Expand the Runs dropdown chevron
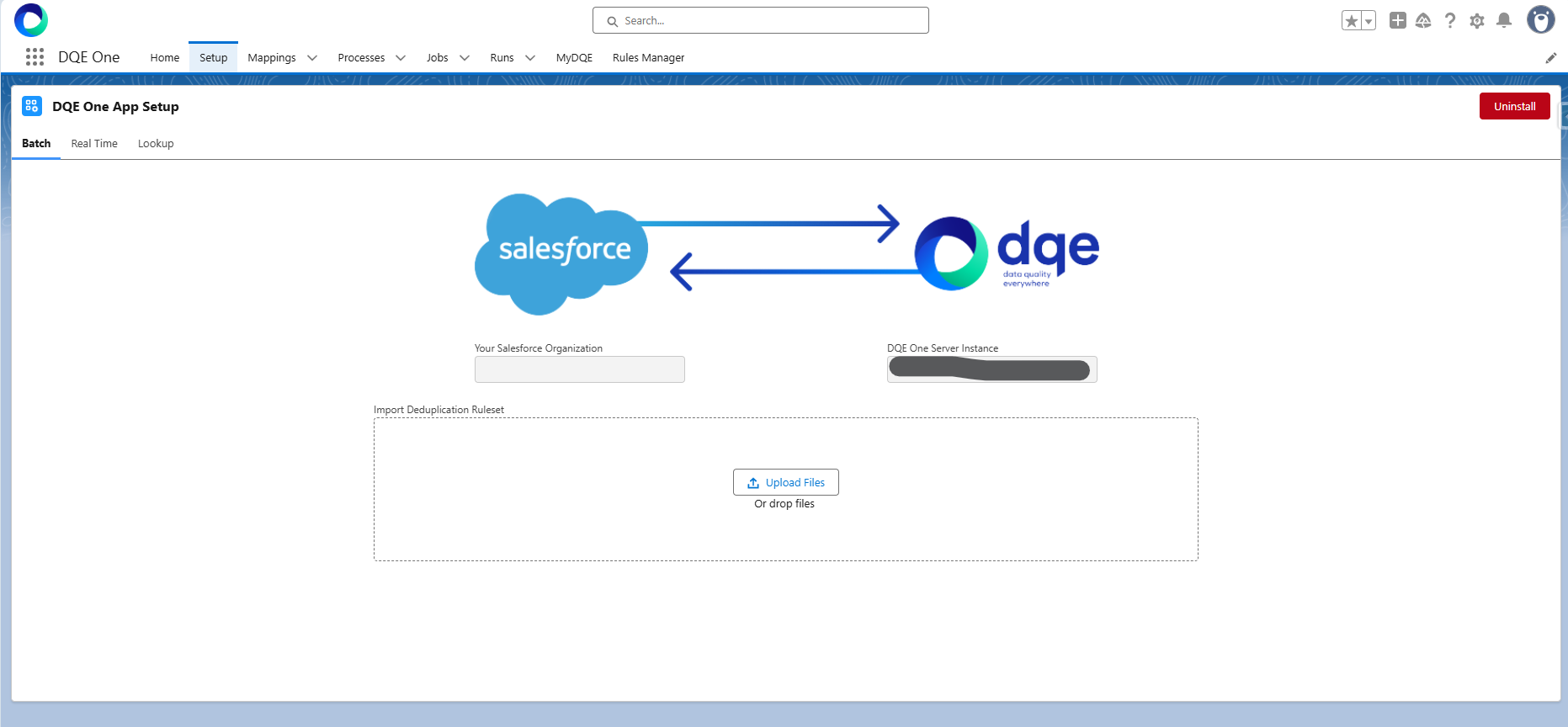Viewport: 1568px width, 727px height. pos(530,58)
